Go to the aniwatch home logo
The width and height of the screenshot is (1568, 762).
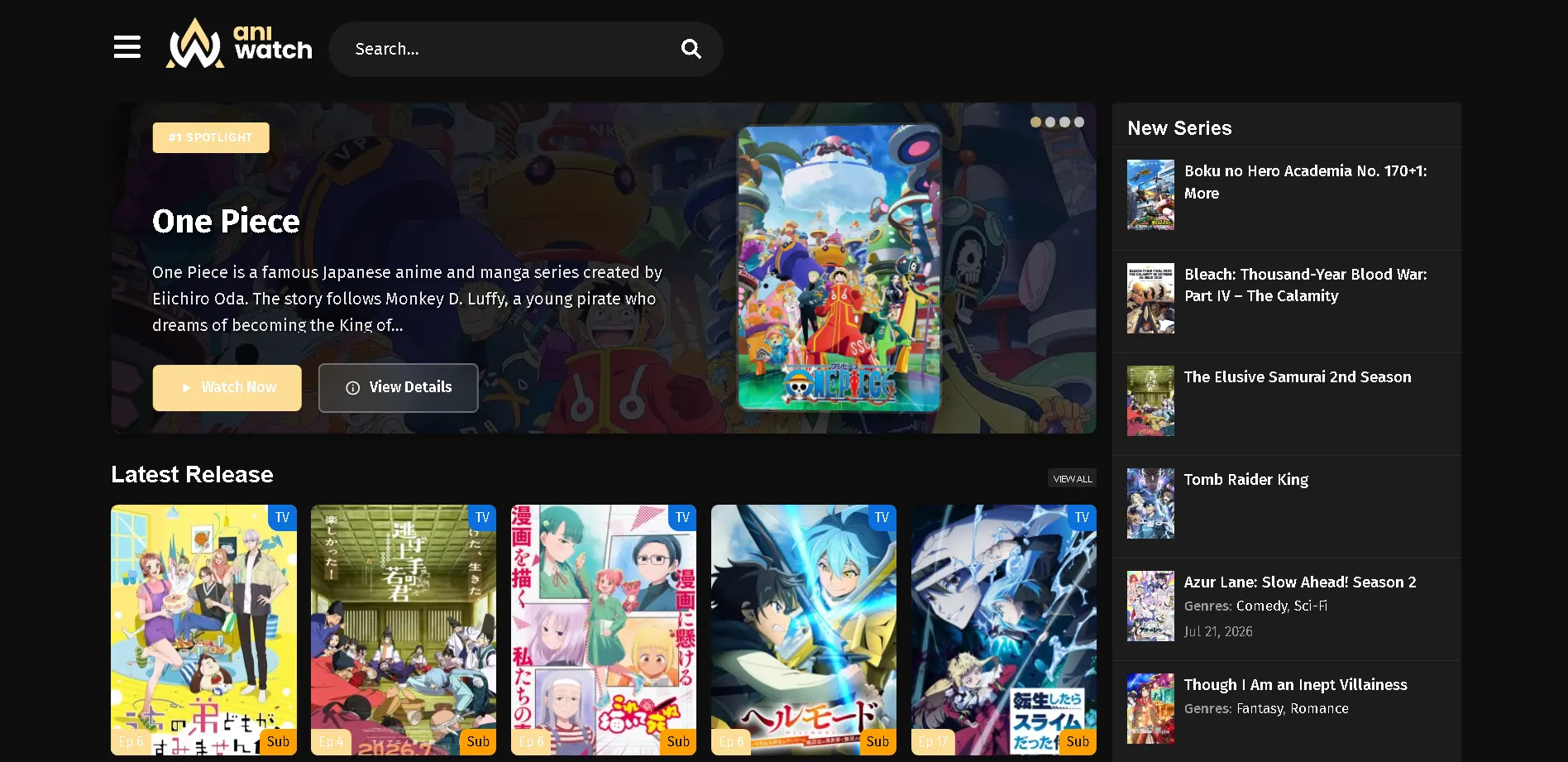point(239,43)
